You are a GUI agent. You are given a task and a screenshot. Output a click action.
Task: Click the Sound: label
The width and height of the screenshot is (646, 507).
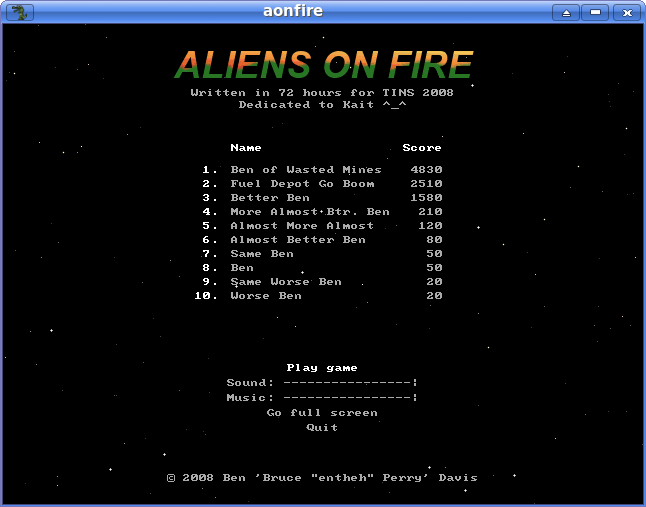(250, 383)
